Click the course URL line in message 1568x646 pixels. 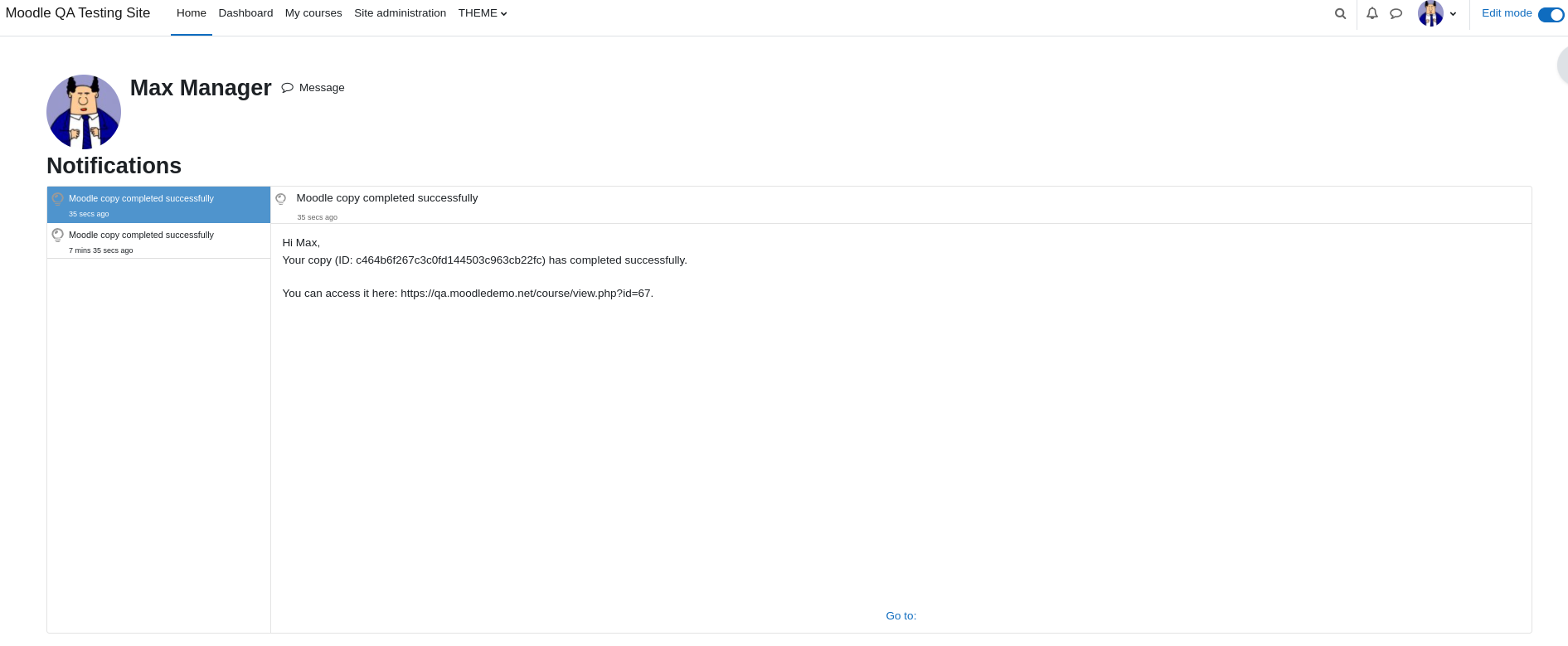click(x=468, y=294)
